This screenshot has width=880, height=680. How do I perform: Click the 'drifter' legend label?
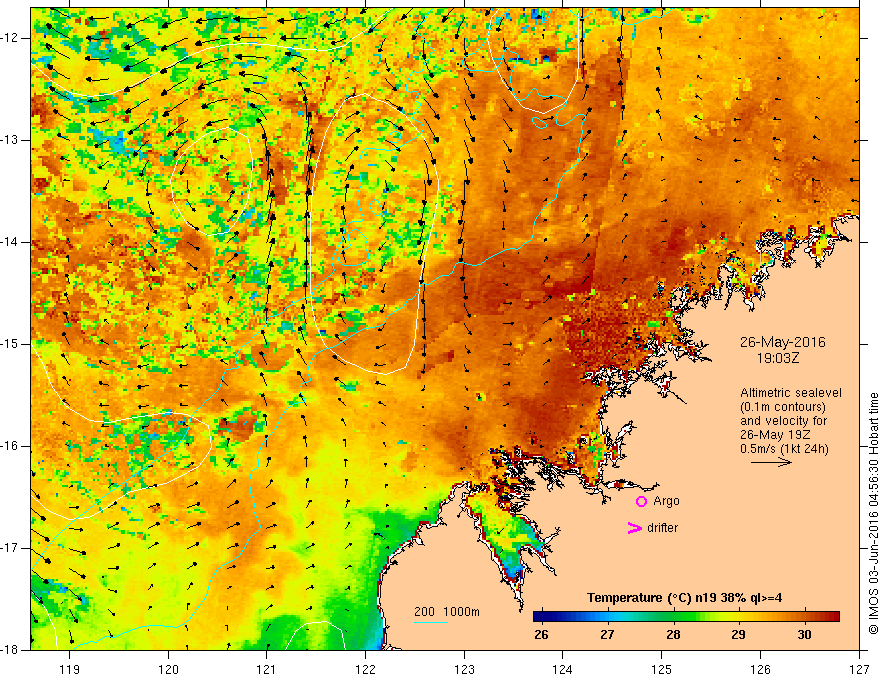point(662,528)
